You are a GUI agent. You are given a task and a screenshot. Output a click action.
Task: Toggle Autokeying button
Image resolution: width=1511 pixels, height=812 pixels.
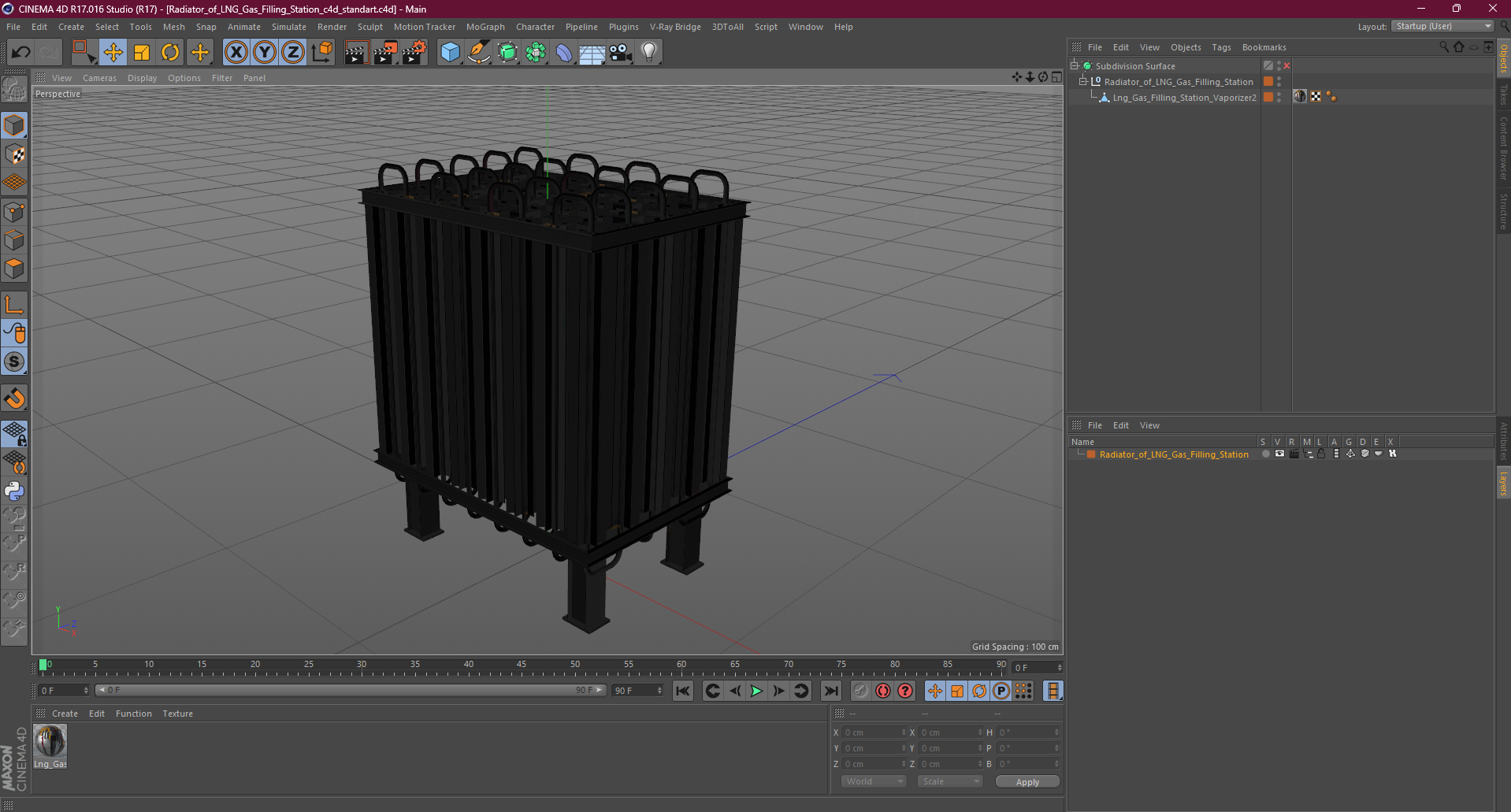[883, 691]
